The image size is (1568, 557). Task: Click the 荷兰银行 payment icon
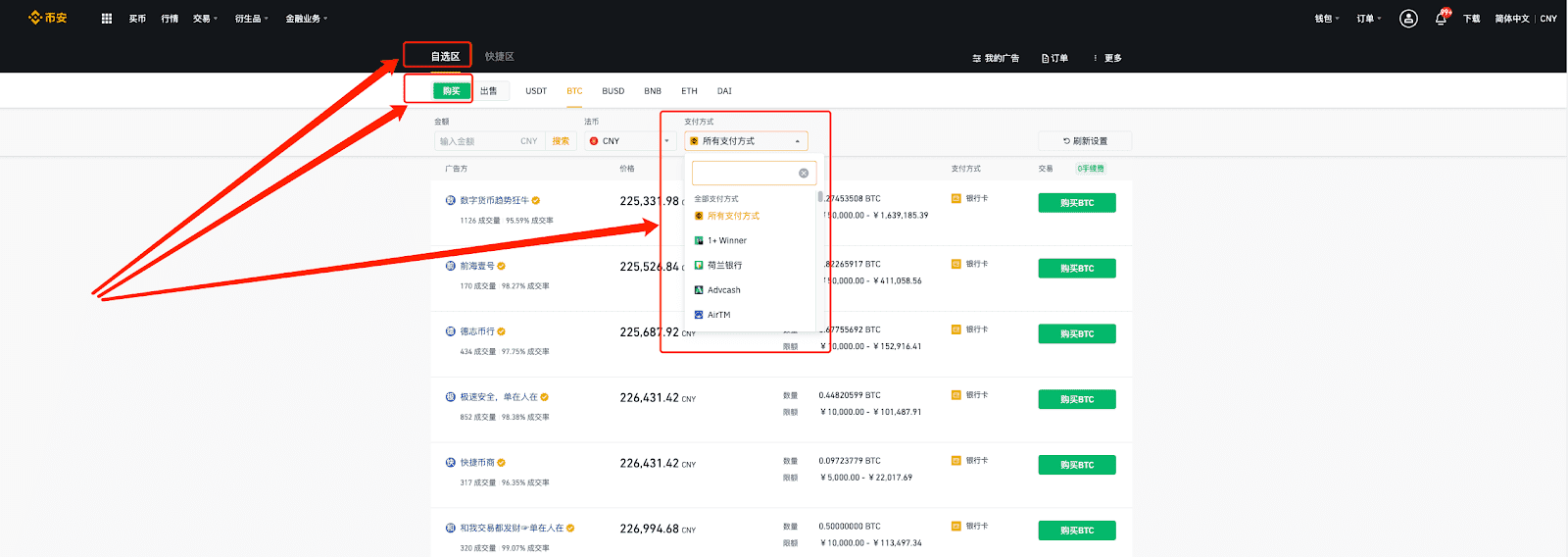699,265
